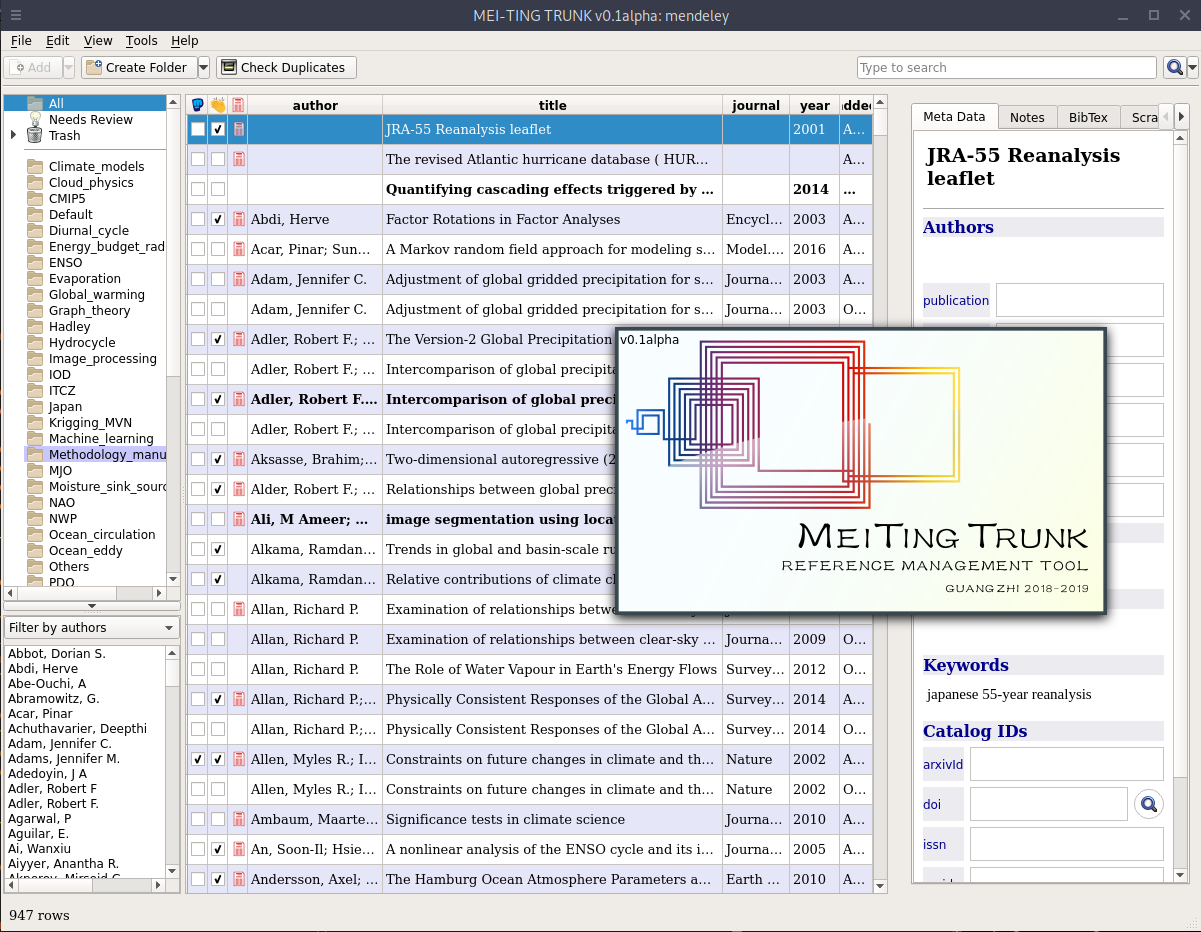Toggle favourite checkbox for JRA-55 Reanalysis leaflet
Viewport: 1201px width, 932px height.
198,129
